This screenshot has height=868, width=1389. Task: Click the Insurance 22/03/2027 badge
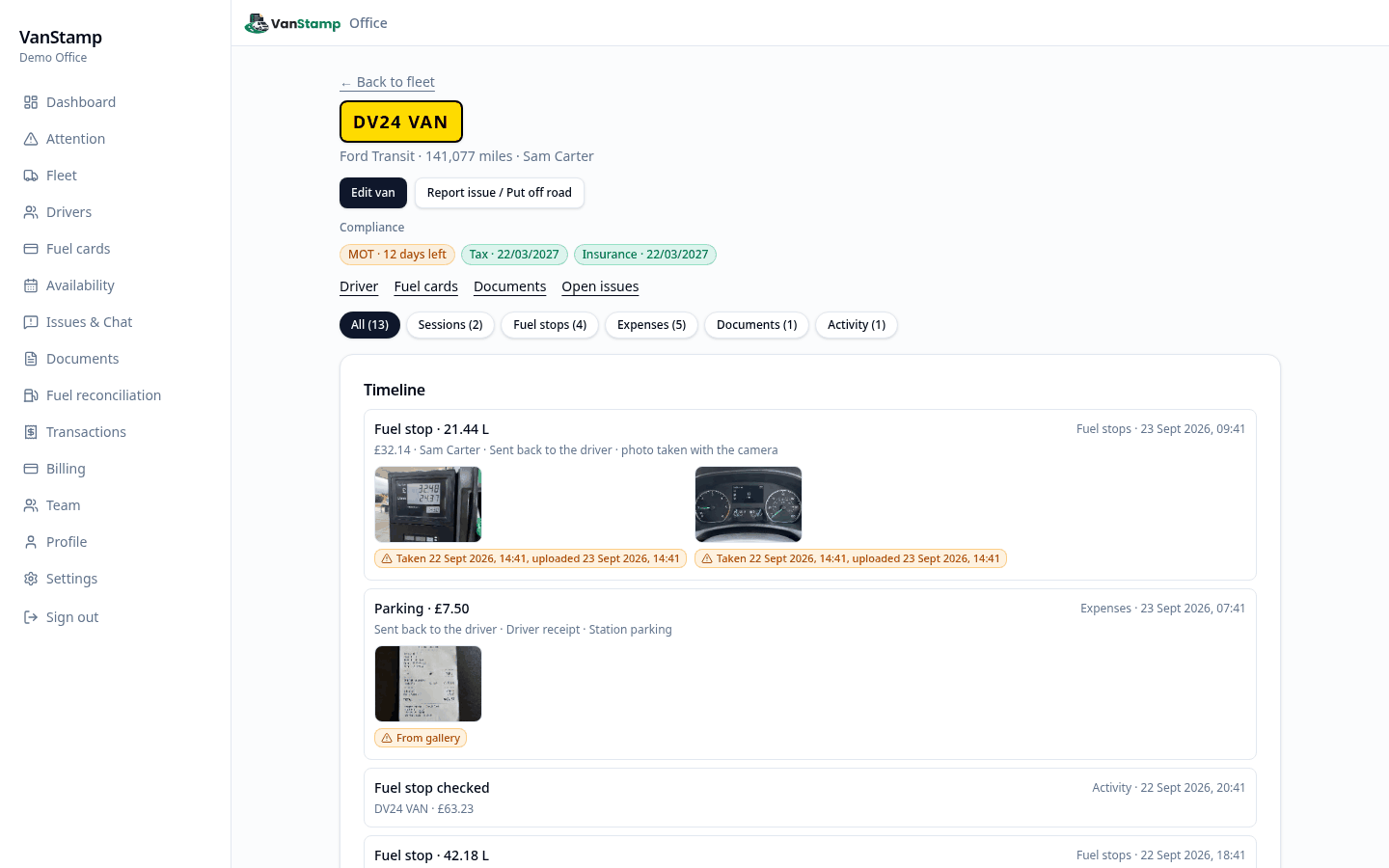tap(645, 255)
